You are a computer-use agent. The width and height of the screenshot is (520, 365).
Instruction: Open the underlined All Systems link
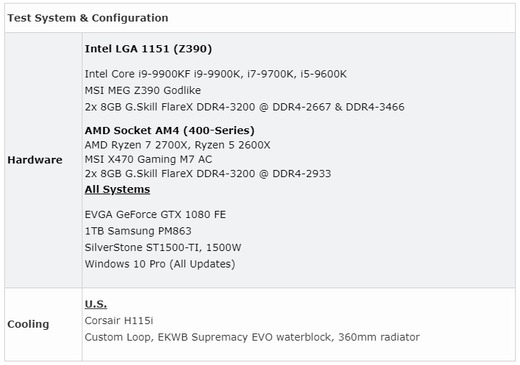(117, 189)
